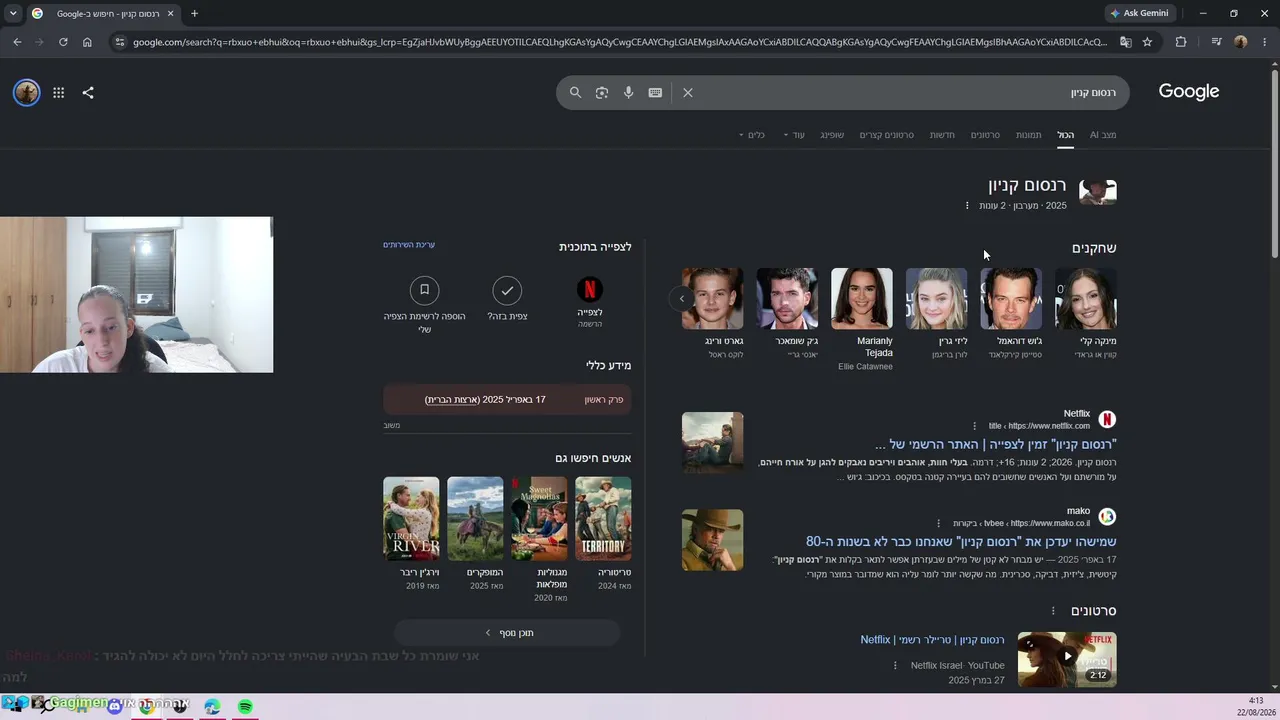Click the Netflix watch option icon
1280x720 pixels.
[x=590, y=290]
